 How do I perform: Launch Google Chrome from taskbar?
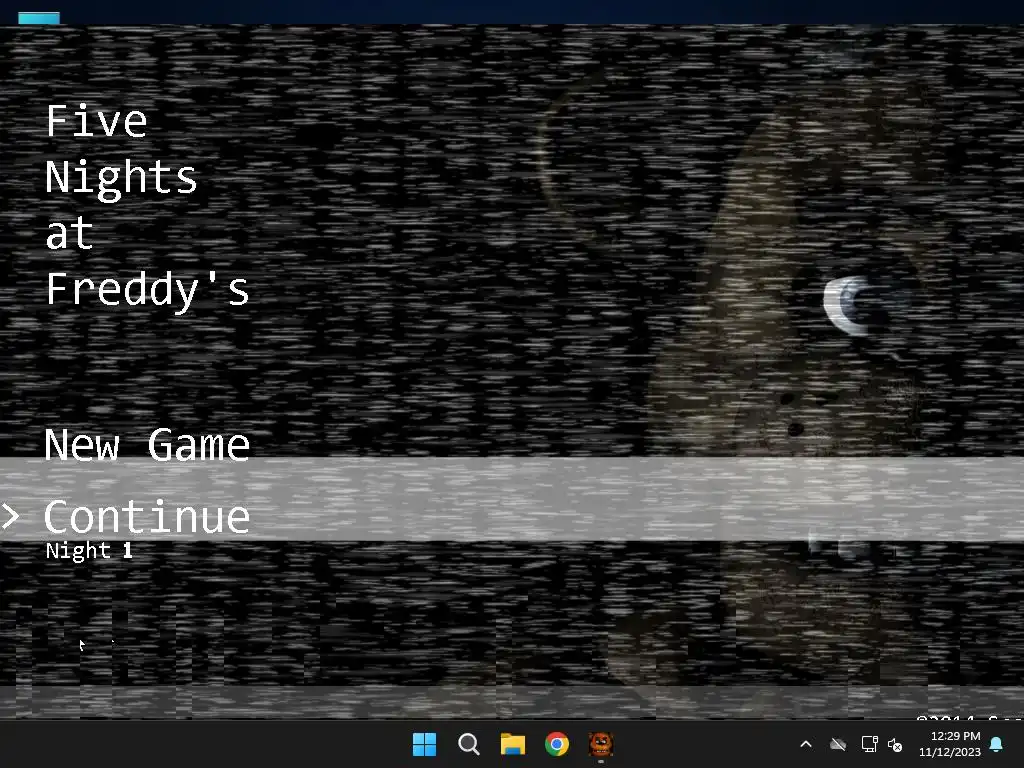pyautogui.click(x=557, y=744)
